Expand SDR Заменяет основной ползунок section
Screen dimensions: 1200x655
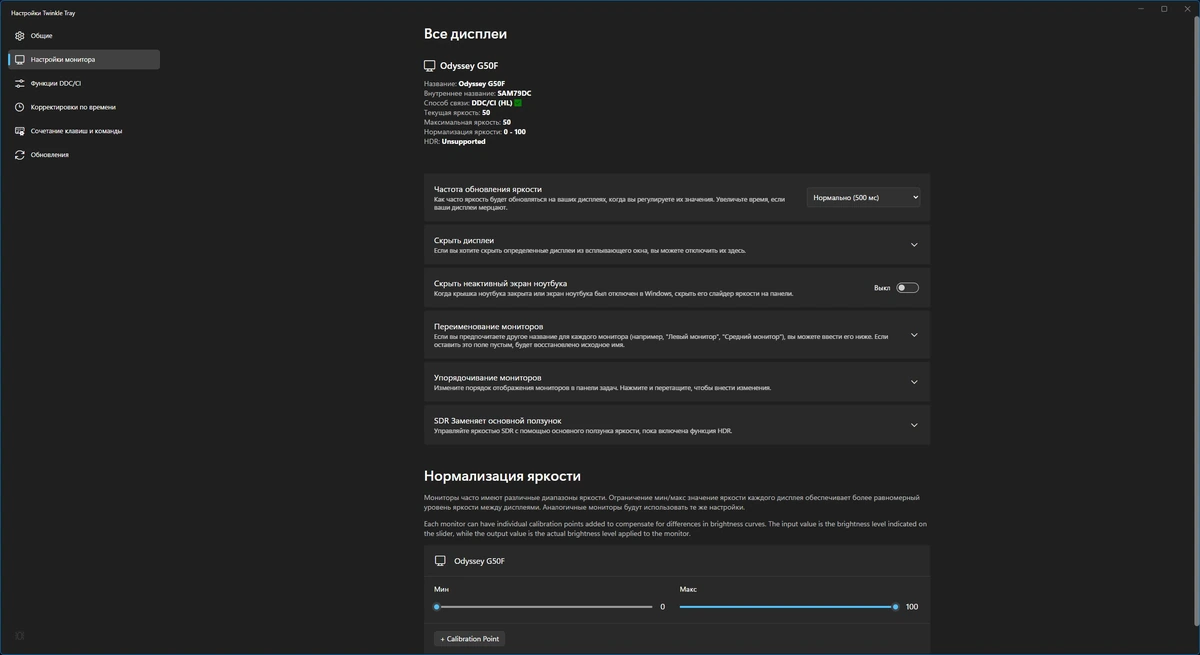[677, 425]
